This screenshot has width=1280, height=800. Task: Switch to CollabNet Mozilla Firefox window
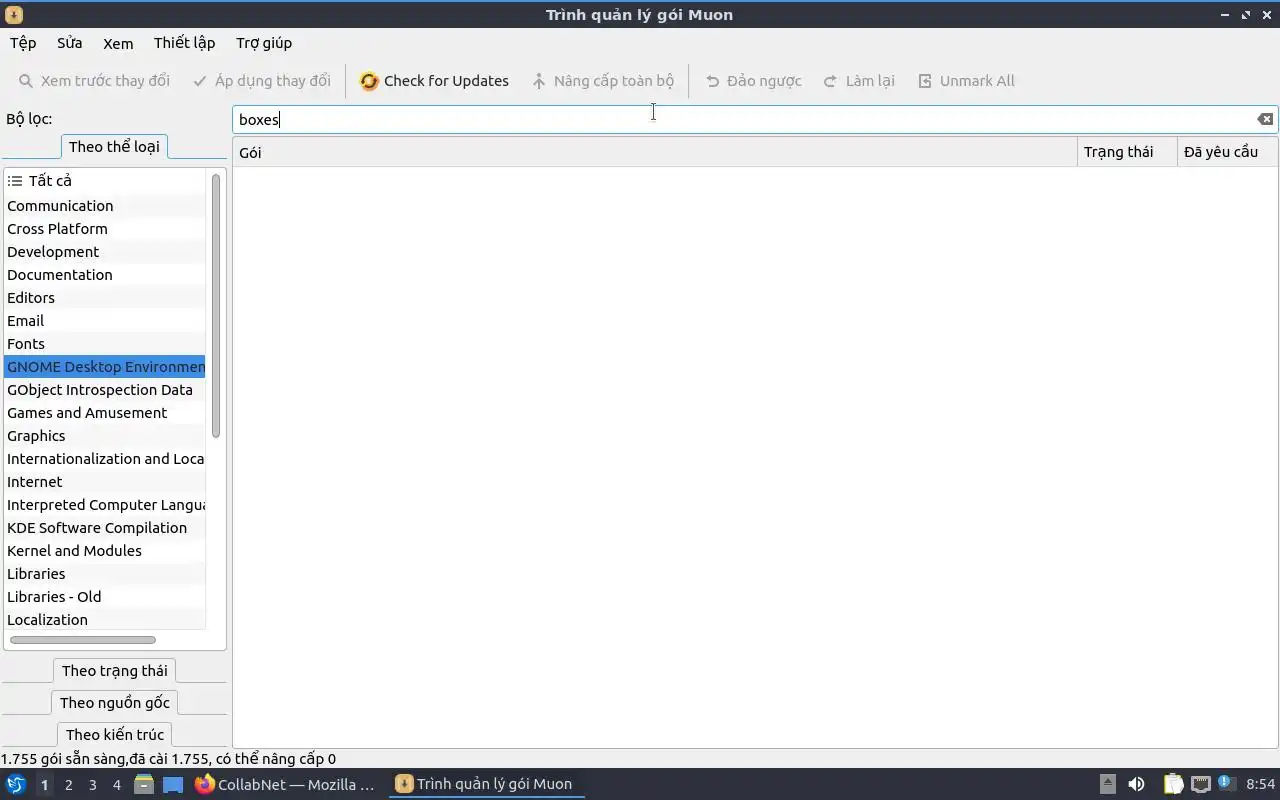click(285, 785)
